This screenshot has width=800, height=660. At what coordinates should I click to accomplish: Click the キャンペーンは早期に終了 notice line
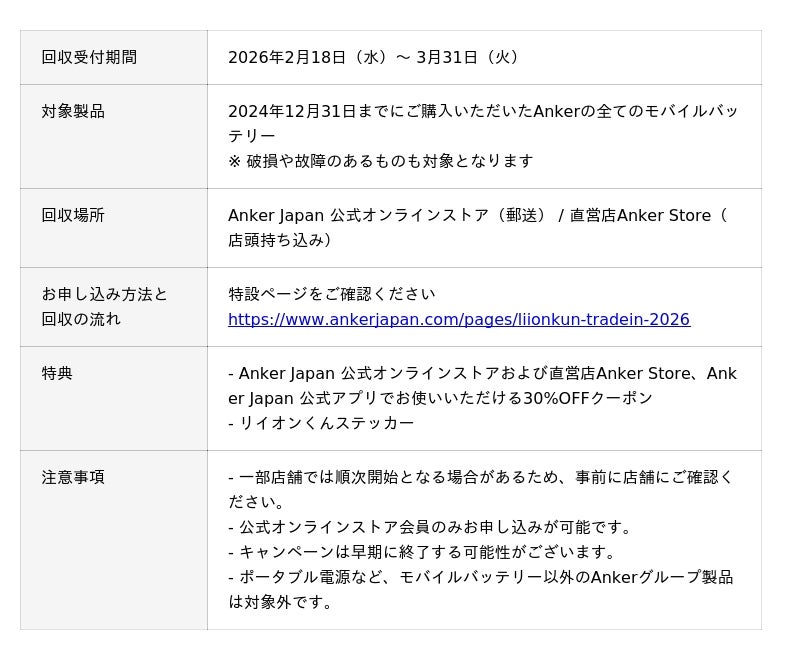[x=421, y=553]
